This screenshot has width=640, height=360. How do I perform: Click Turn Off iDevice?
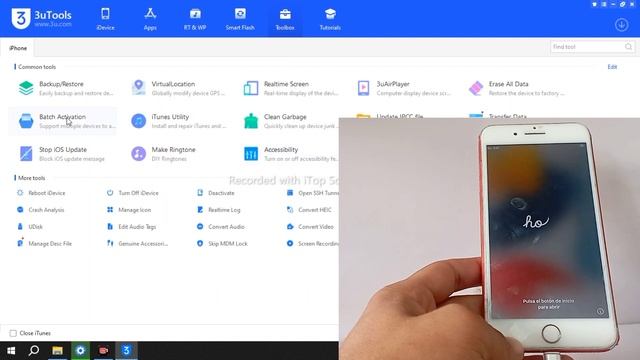(x=132, y=193)
